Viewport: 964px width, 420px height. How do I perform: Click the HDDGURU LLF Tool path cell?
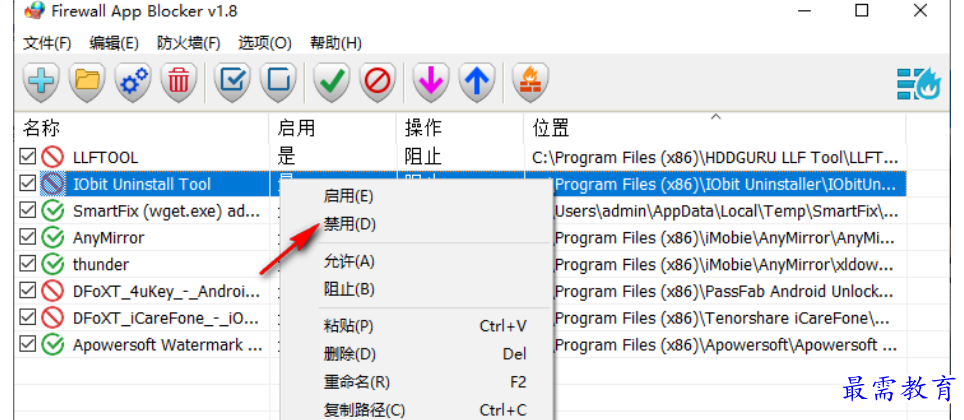[x=715, y=157]
